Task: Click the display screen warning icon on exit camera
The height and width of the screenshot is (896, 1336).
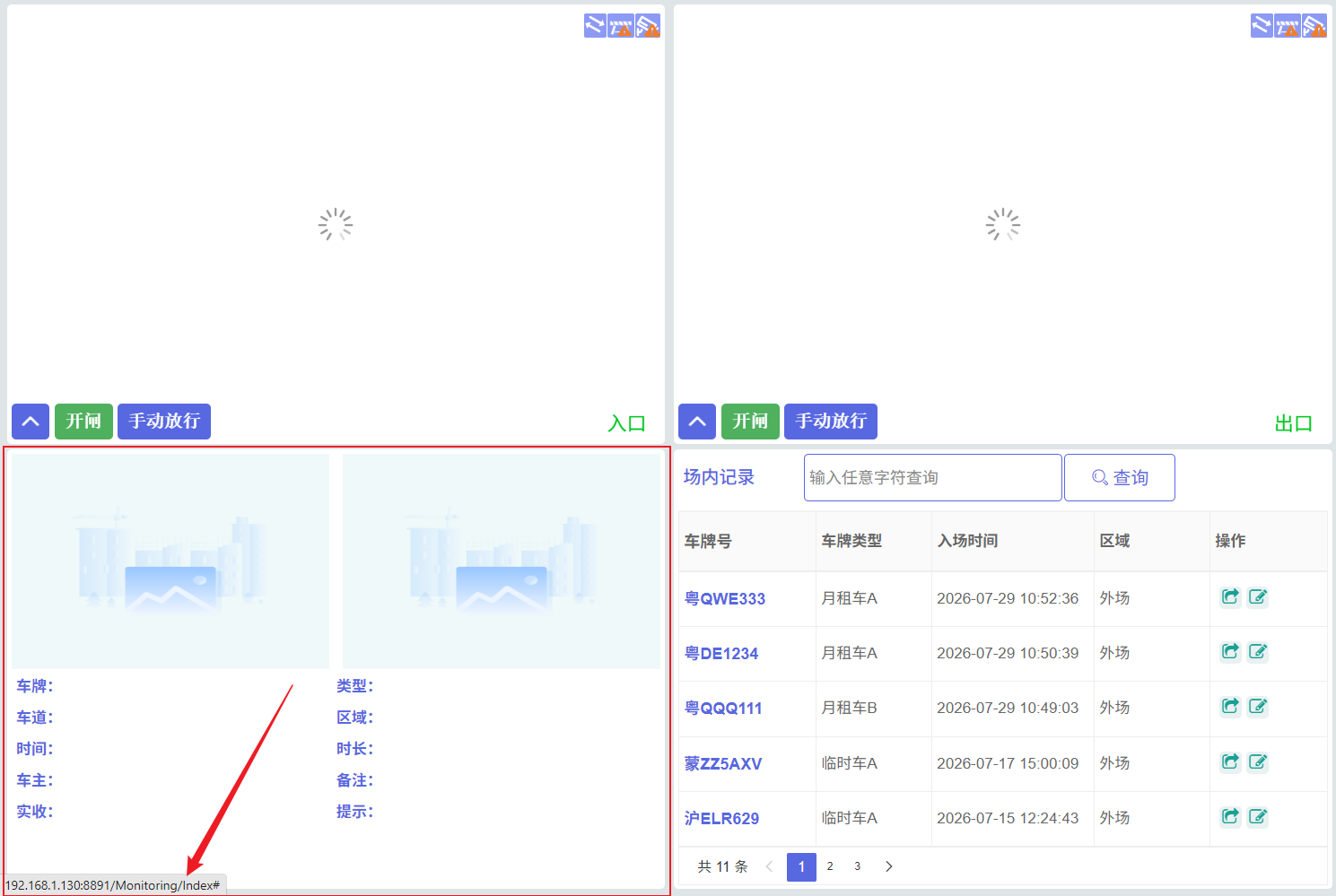Action: [x=1314, y=26]
